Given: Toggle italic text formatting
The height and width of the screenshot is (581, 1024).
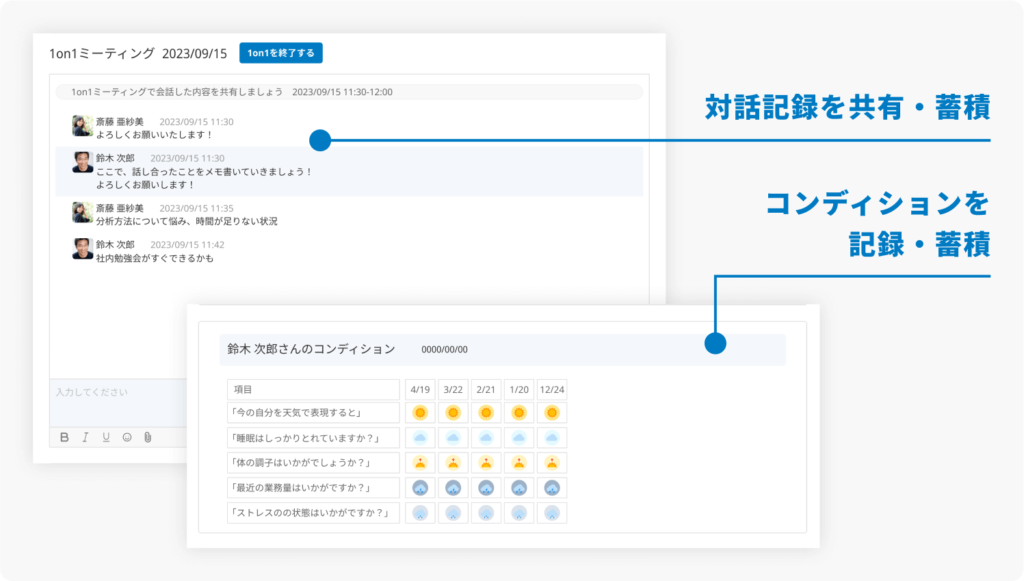Looking at the screenshot, I should click(85, 437).
